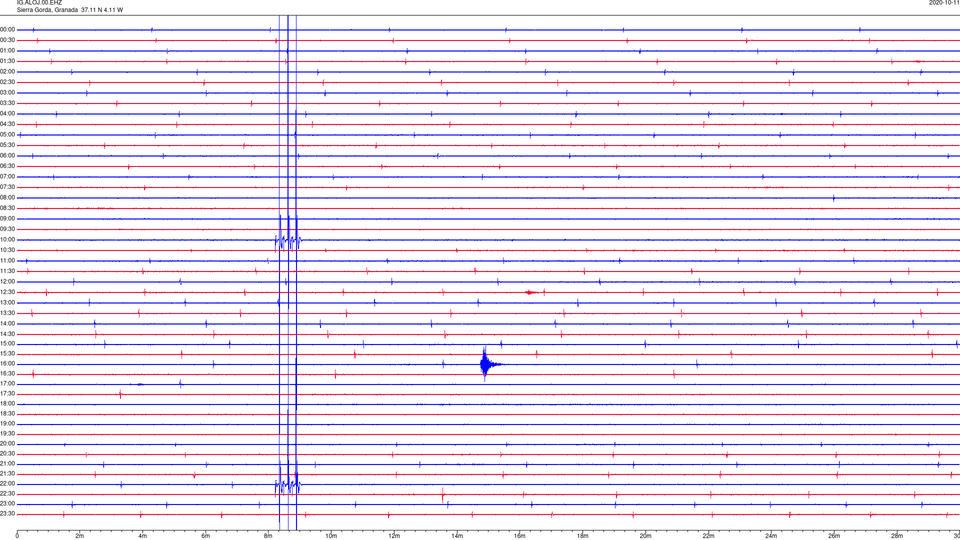
Task: Select the 19:00 trace time label
Action: coord(7,424)
